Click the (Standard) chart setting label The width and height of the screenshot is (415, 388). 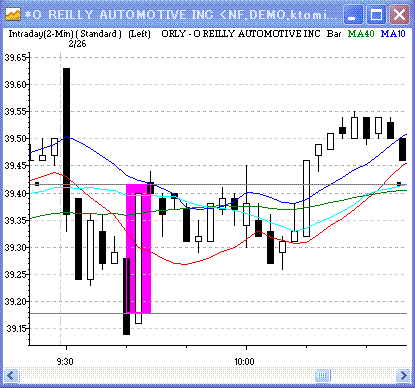point(99,34)
